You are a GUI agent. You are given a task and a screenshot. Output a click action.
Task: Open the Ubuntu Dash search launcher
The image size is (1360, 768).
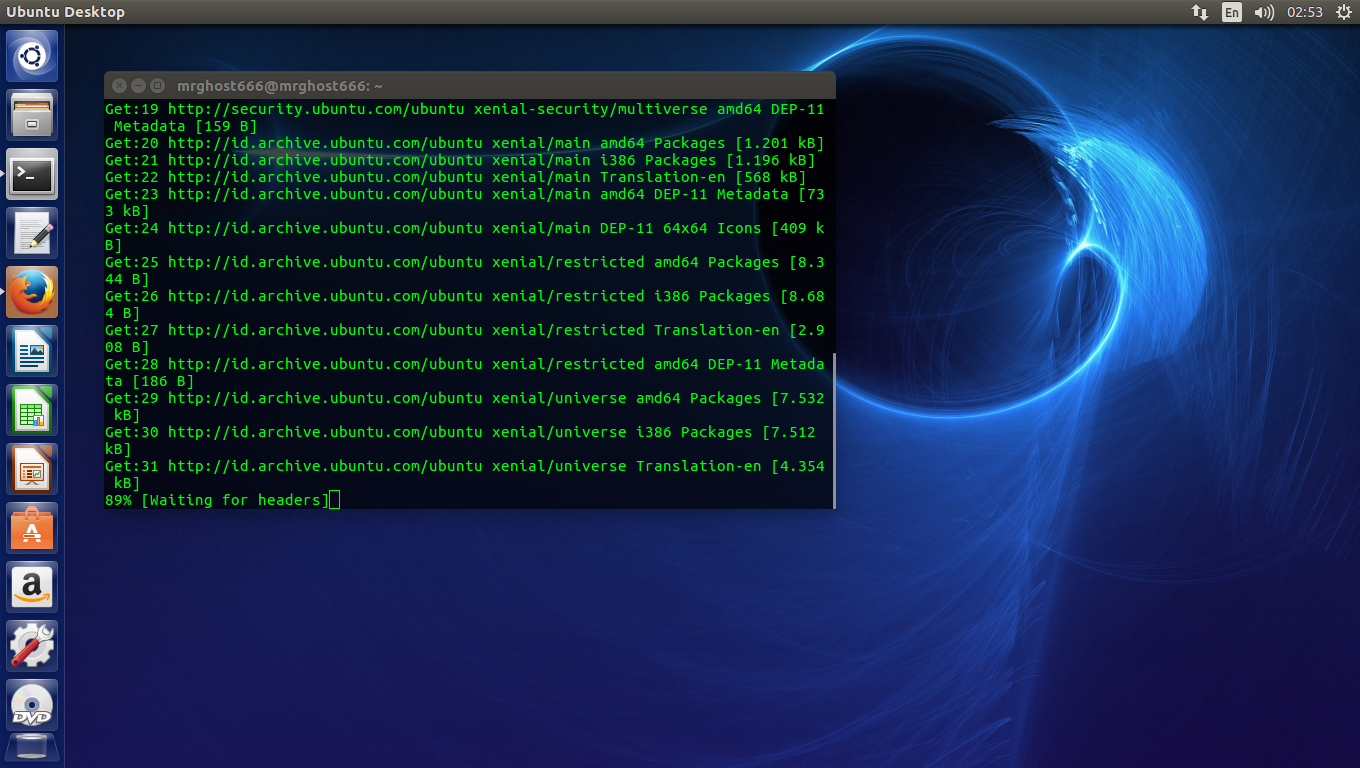32,56
